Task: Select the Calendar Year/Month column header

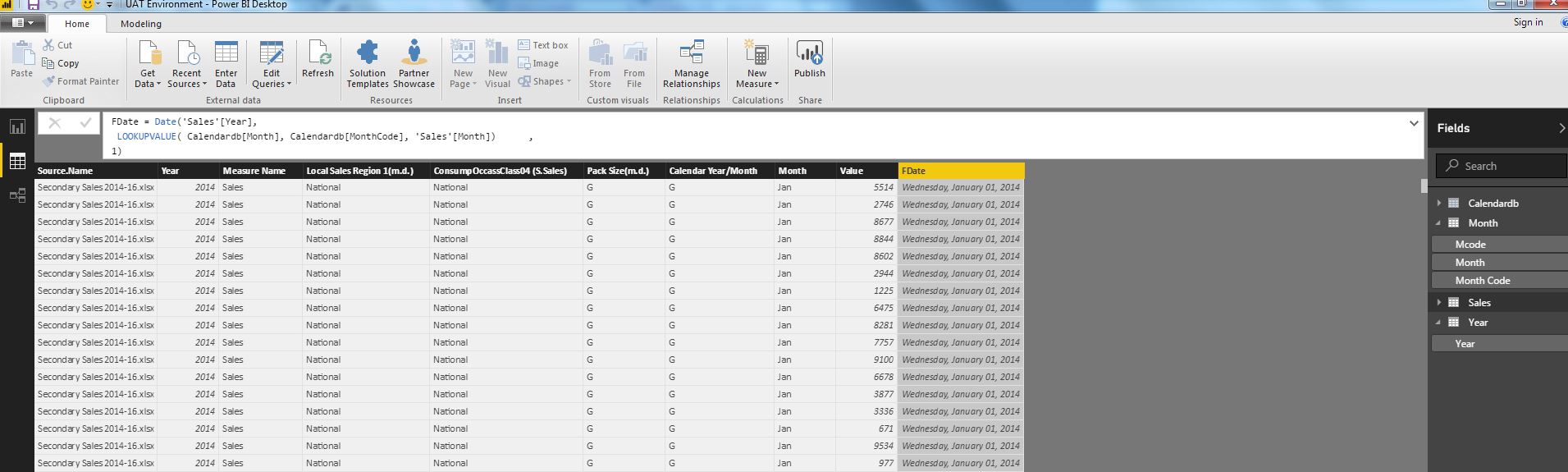Action: pyautogui.click(x=720, y=171)
